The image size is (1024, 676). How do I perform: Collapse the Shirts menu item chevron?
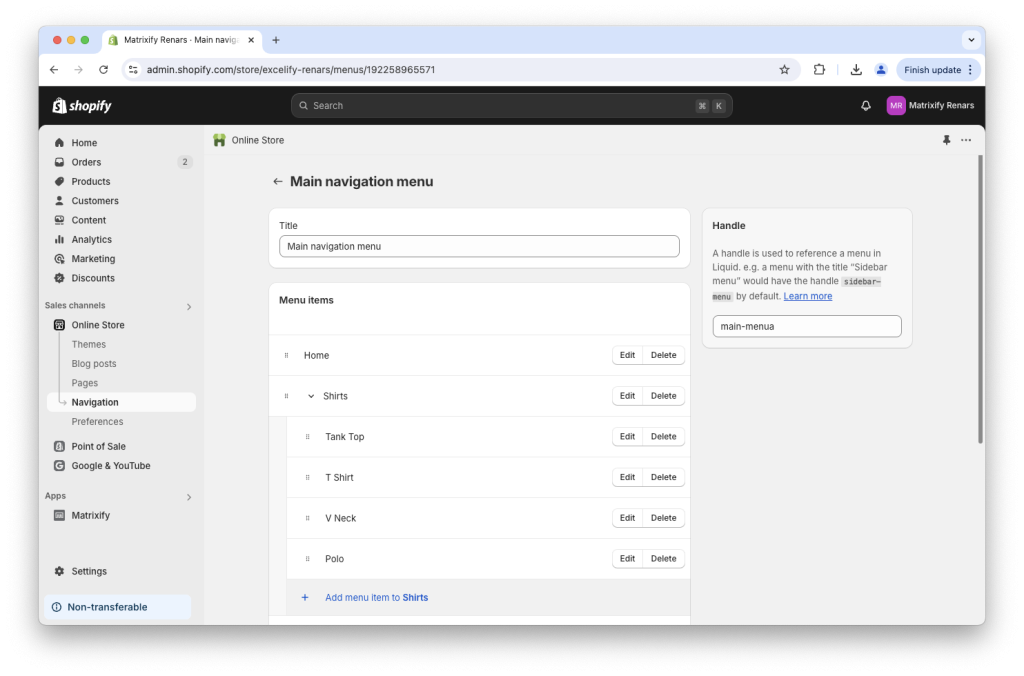312,395
